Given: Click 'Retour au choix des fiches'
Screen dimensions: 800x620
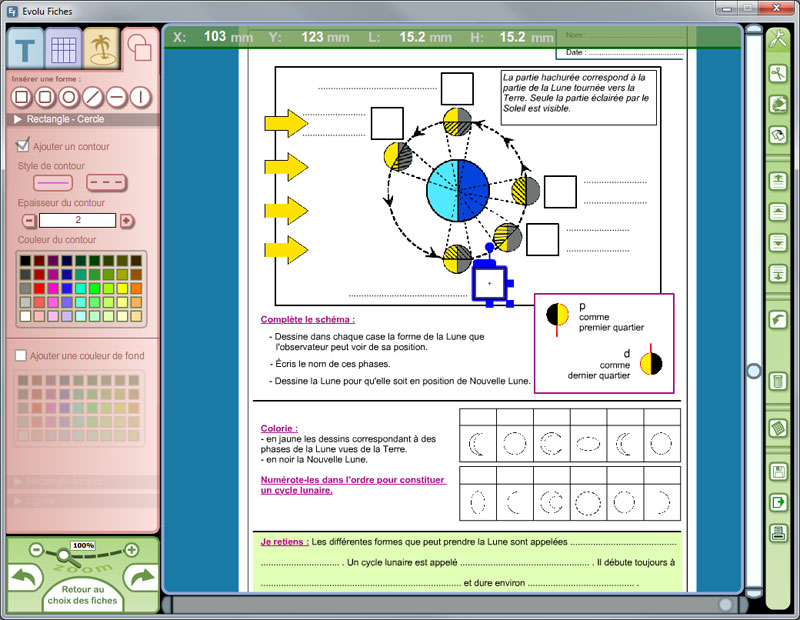Looking at the screenshot, I should [83, 595].
